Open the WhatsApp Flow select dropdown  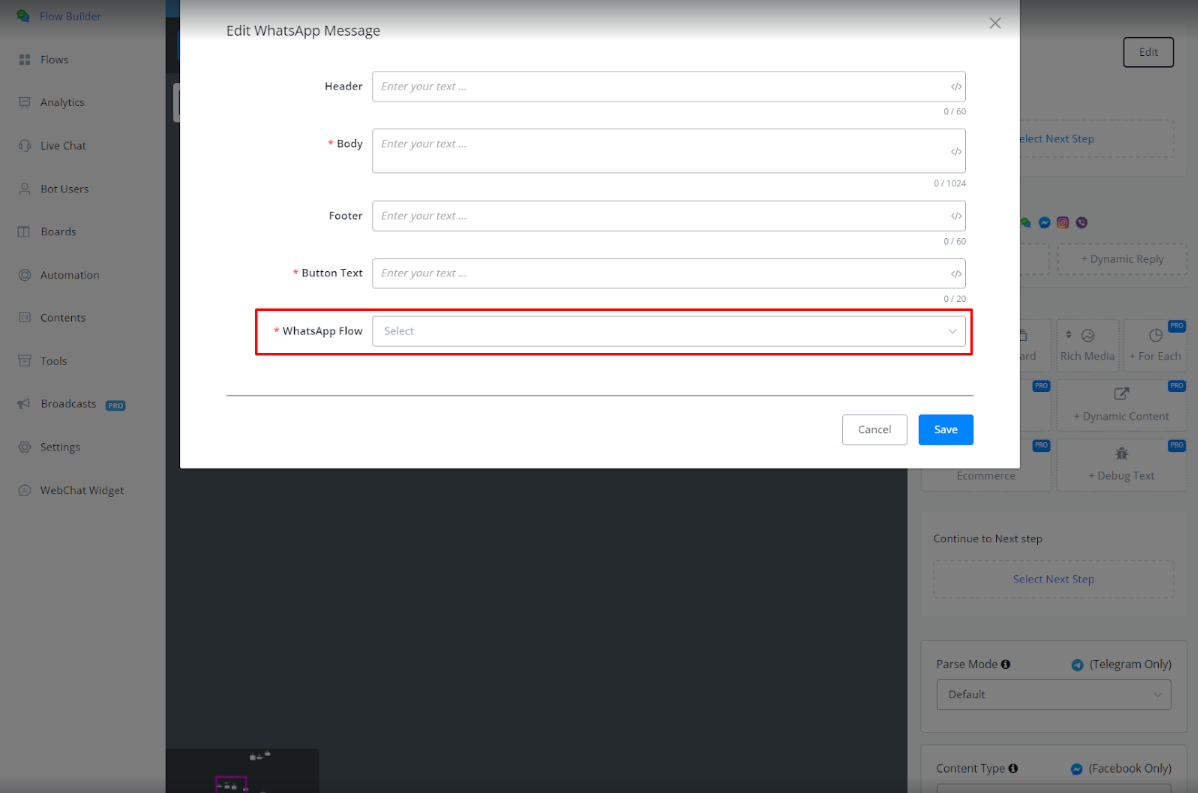tap(660, 331)
